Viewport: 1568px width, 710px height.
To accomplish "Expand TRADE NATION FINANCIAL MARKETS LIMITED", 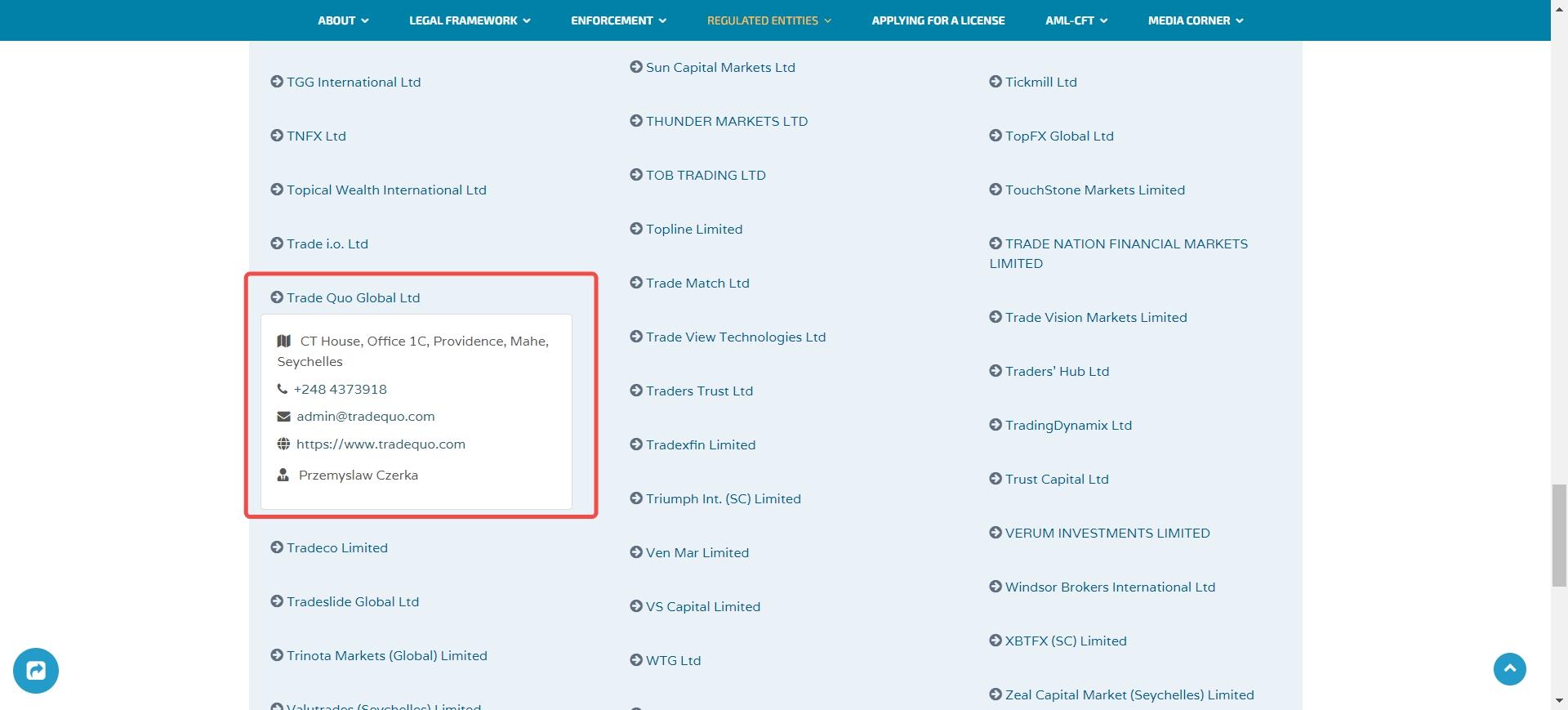I will (1118, 253).
